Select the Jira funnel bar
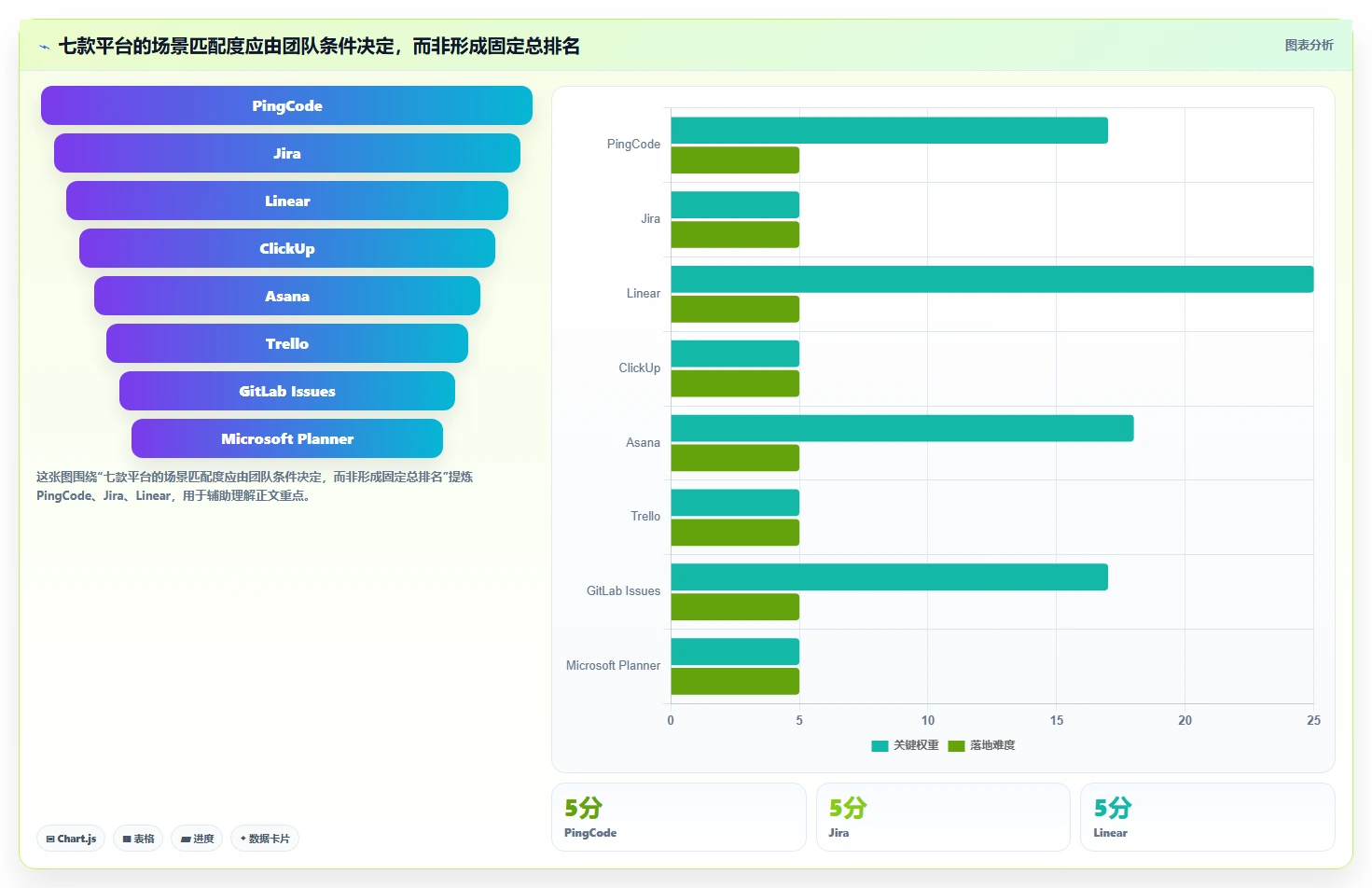This screenshot has width=1372, height=888. (286, 153)
